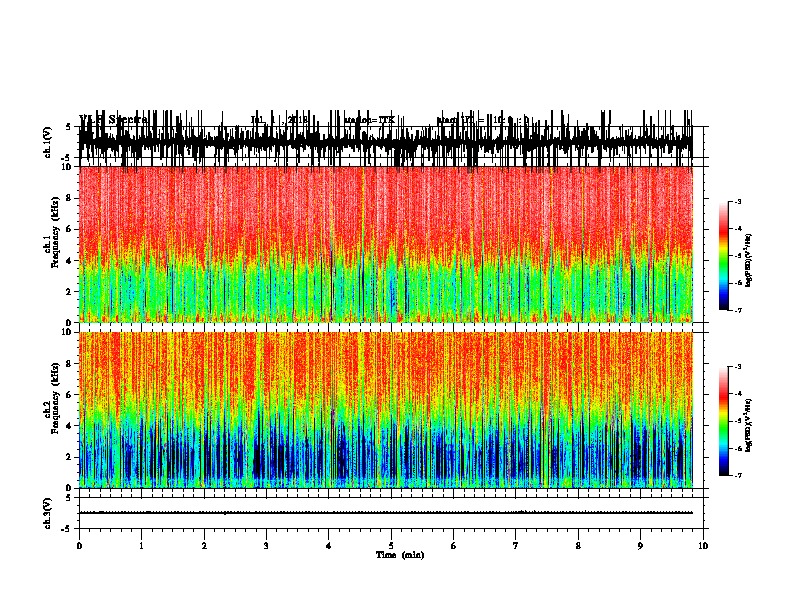
Task: Click the log(PSD) label beside ch.1 colorbar
Action: (749, 261)
